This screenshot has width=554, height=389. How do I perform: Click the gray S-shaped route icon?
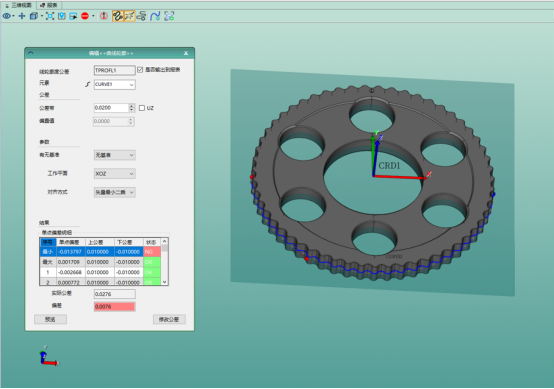(x=142, y=16)
